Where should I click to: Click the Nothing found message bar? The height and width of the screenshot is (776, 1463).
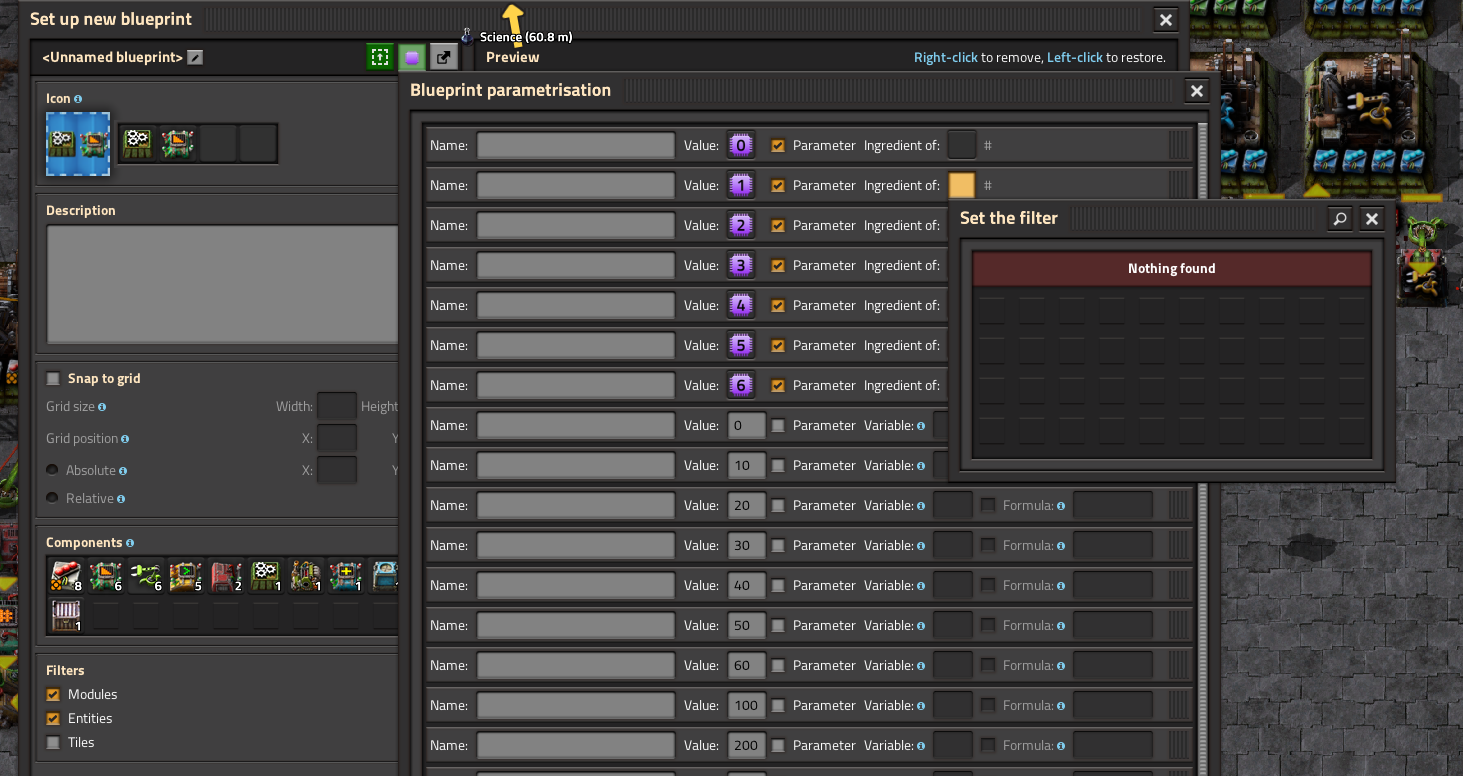click(x=1172, y=268)
